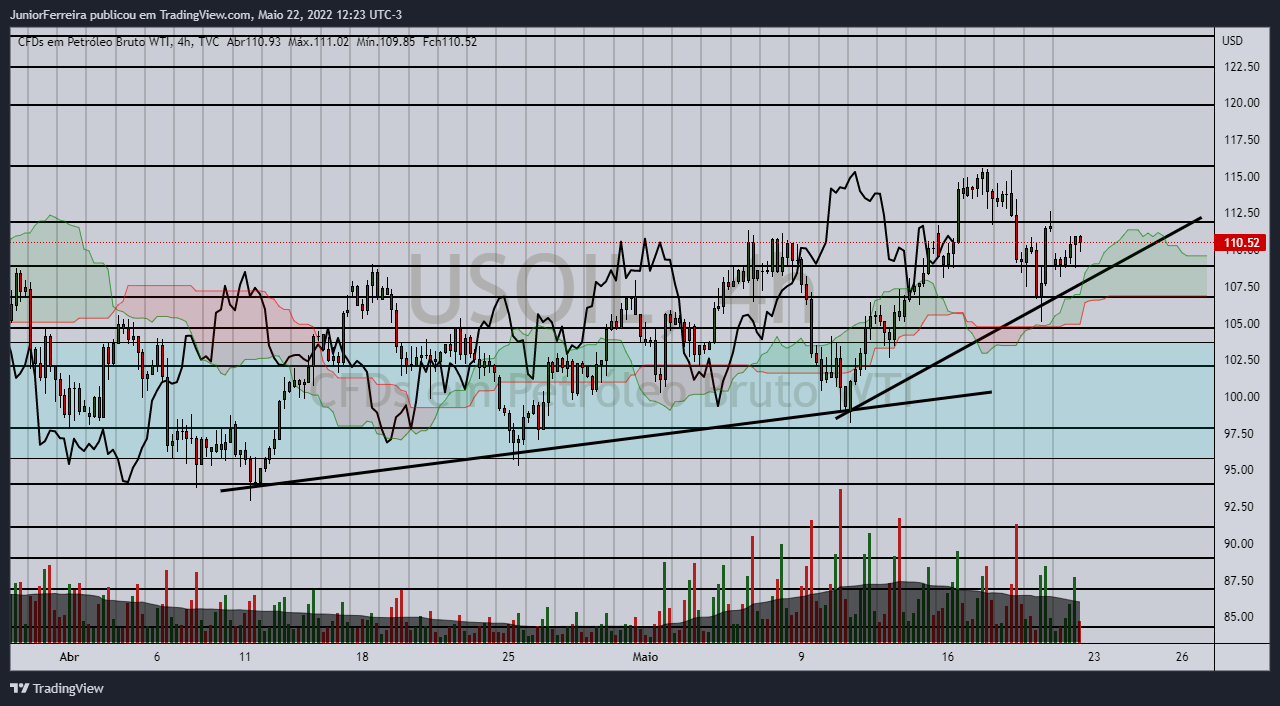
Task: Click the 85.00 price axis label
Action: (x=1241, y=617)
